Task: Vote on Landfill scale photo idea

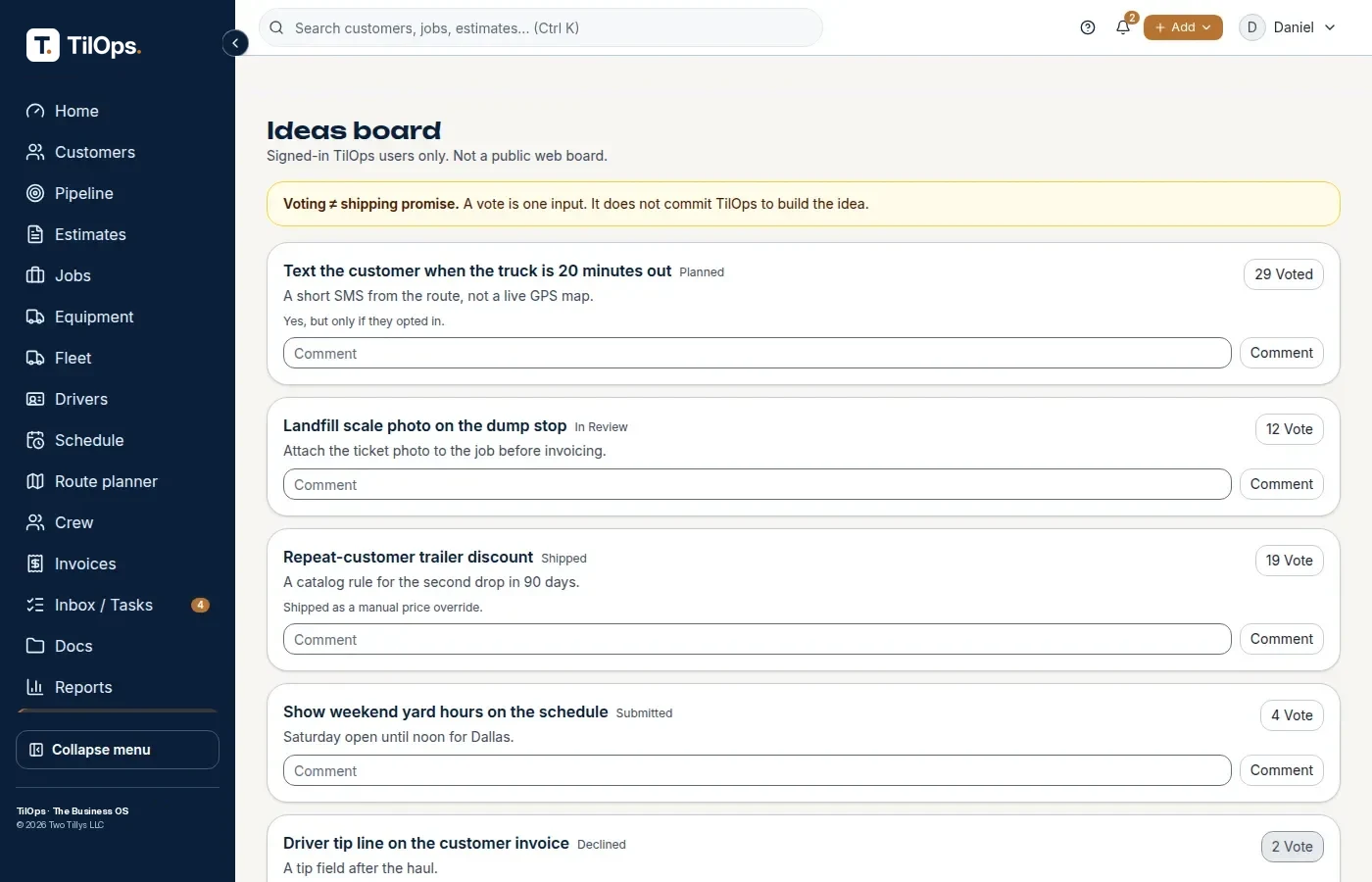Action: pyautogui.click(x=1289, y=429)
